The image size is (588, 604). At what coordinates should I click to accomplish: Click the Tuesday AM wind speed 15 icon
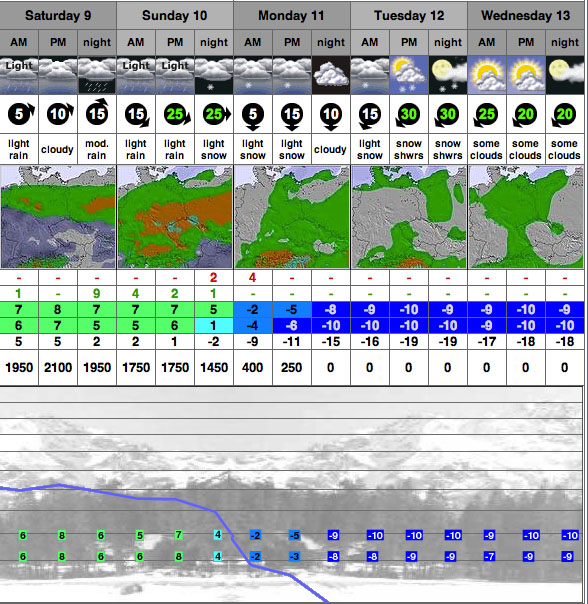[369, 116]
